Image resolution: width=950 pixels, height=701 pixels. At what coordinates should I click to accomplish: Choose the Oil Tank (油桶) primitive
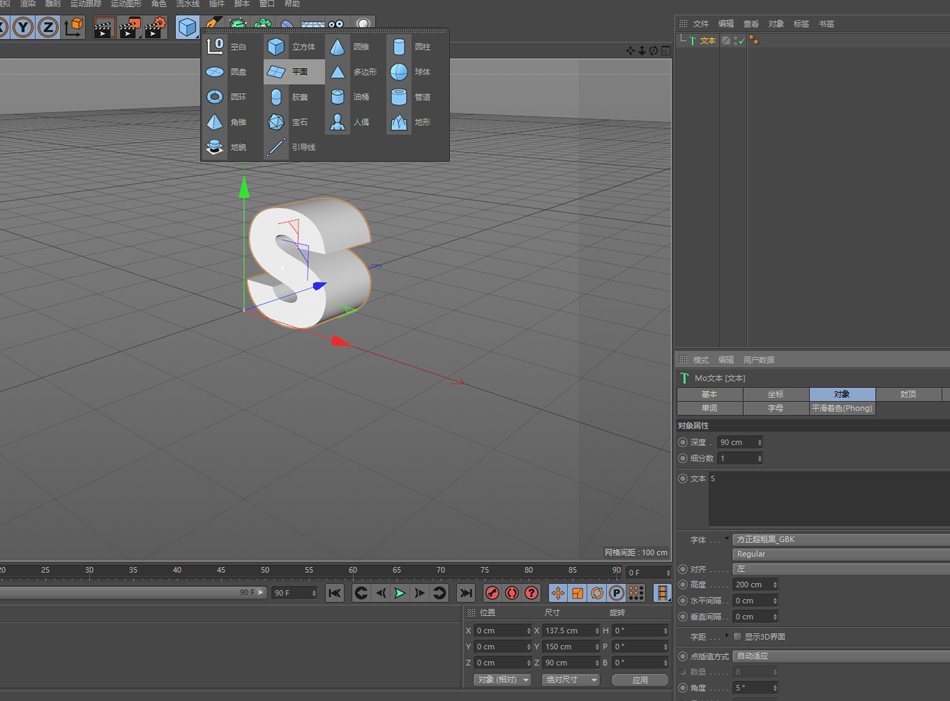[x=350, y=97]
